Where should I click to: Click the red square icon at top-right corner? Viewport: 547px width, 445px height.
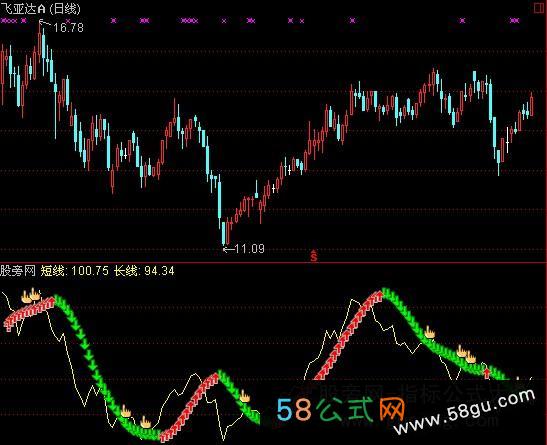[x=540, y=8]
